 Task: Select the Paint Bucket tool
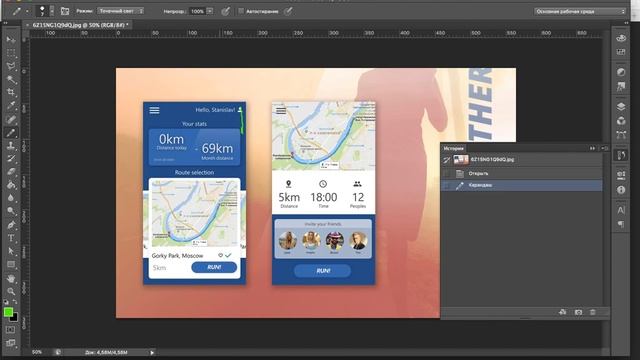tap(11, 185)
